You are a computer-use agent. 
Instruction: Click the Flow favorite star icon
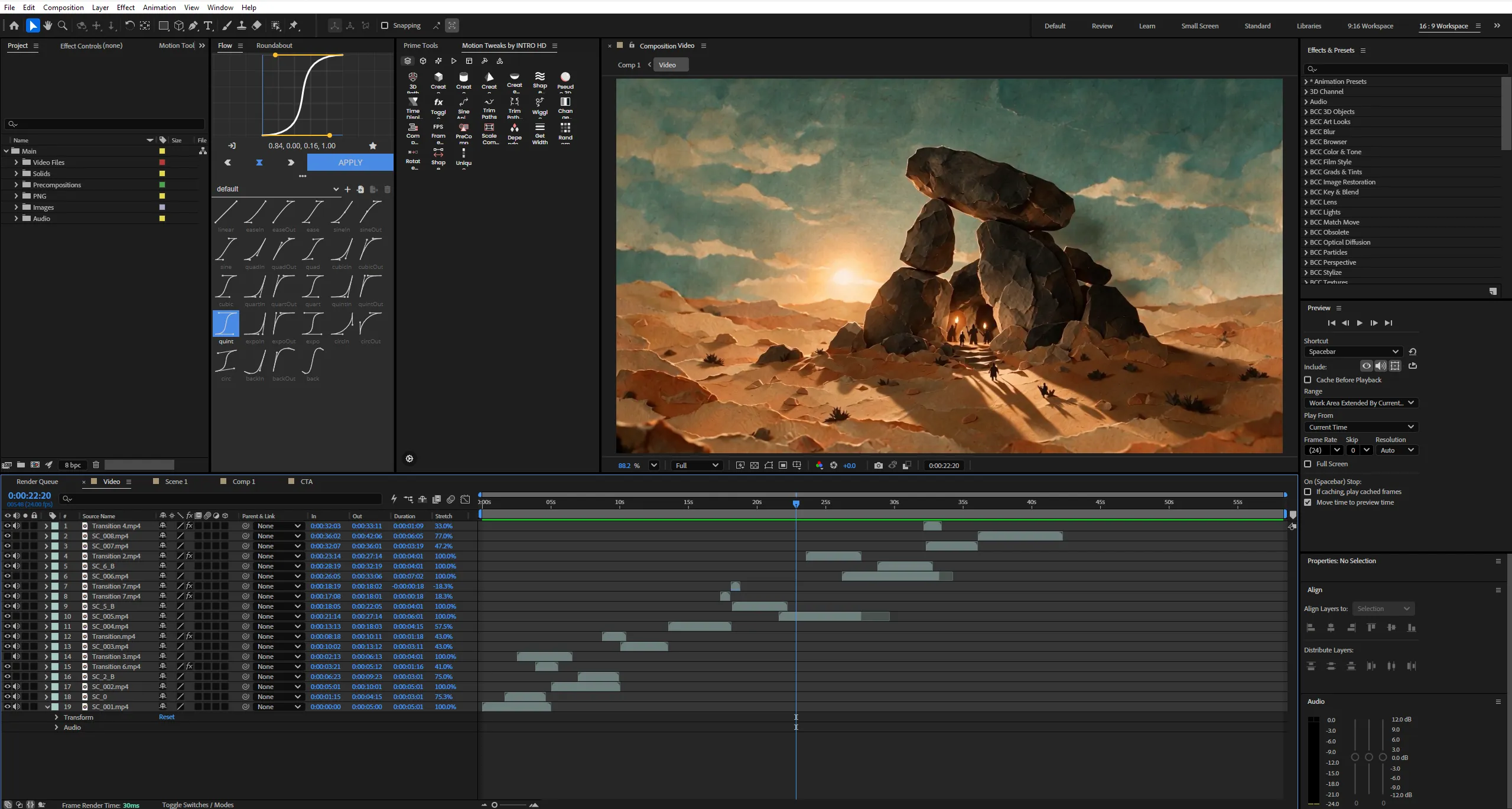[x=373, y=145]
